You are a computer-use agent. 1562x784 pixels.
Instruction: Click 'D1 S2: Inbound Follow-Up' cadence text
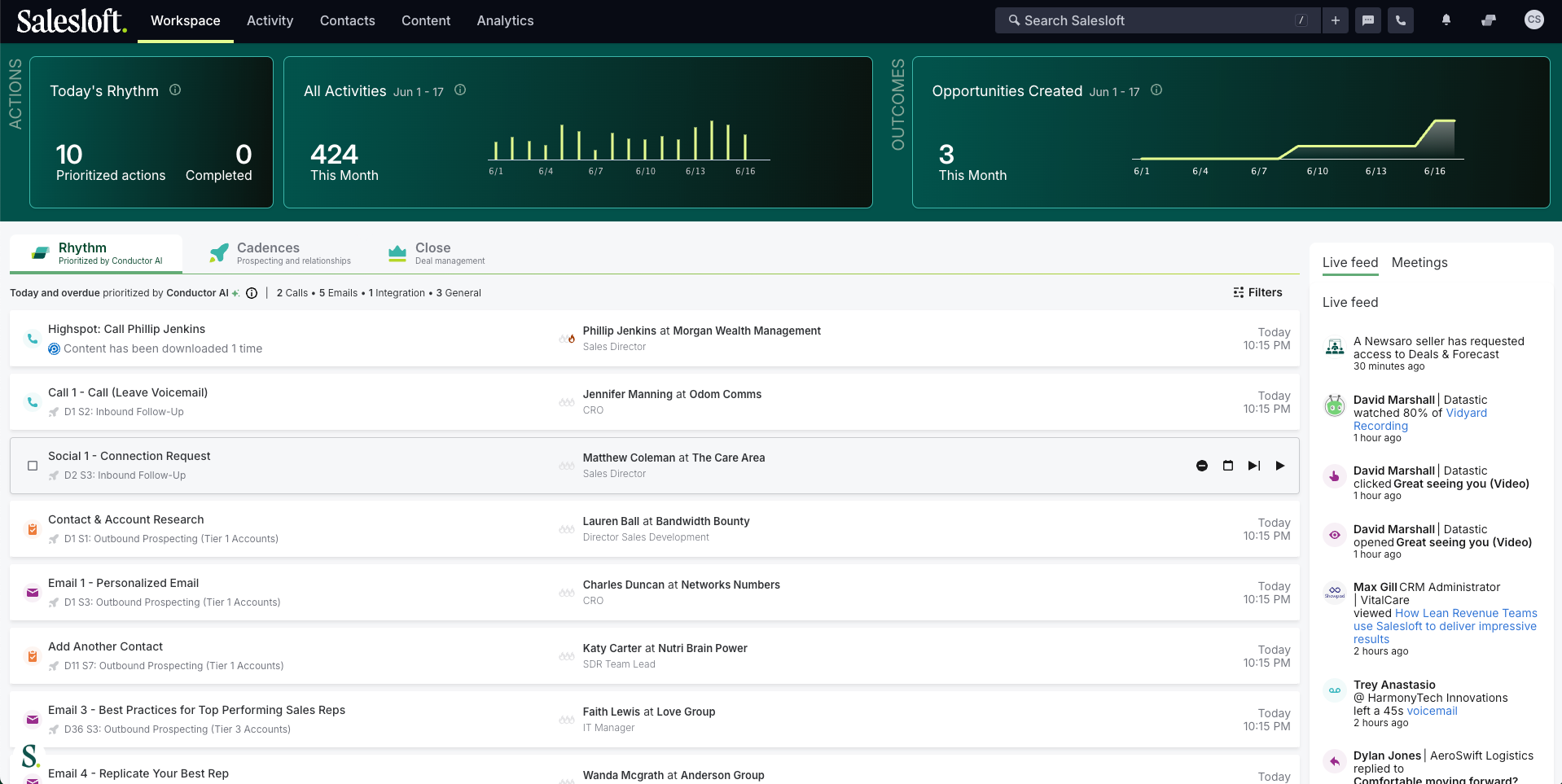124,412
